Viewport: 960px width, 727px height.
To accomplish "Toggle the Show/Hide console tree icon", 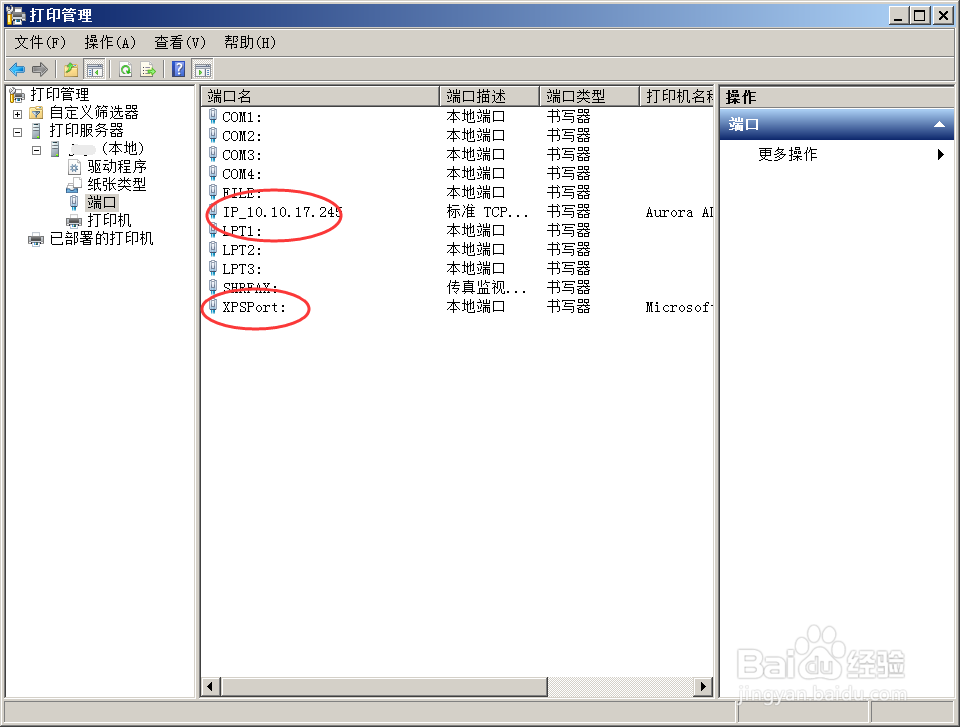I will pos(94,69).
